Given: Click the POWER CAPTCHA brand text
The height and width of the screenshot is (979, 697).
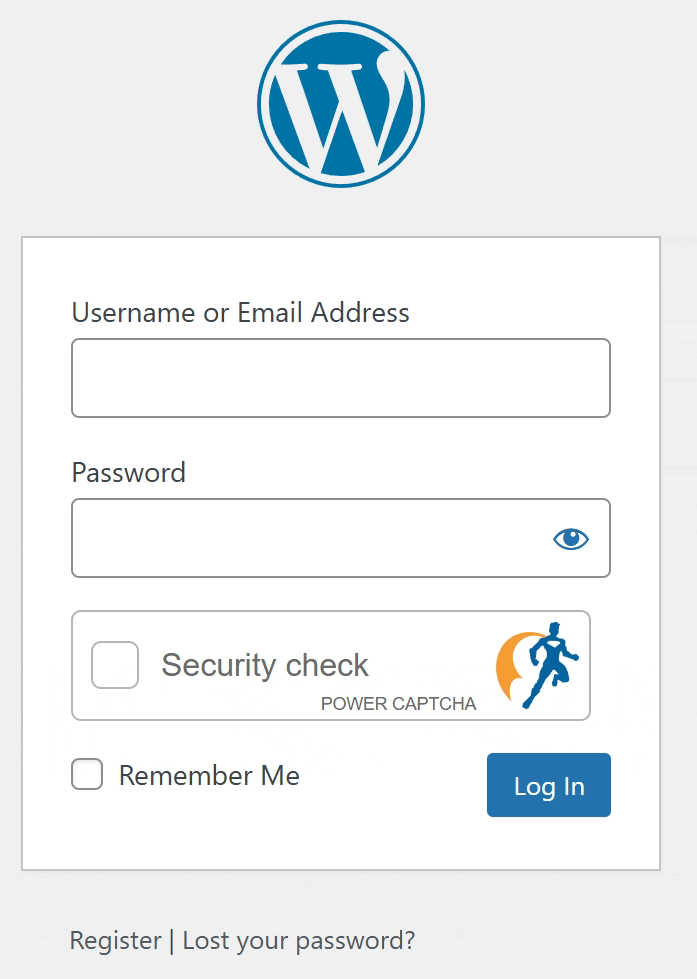Looking at the screenshot, I should pos(398,704).
